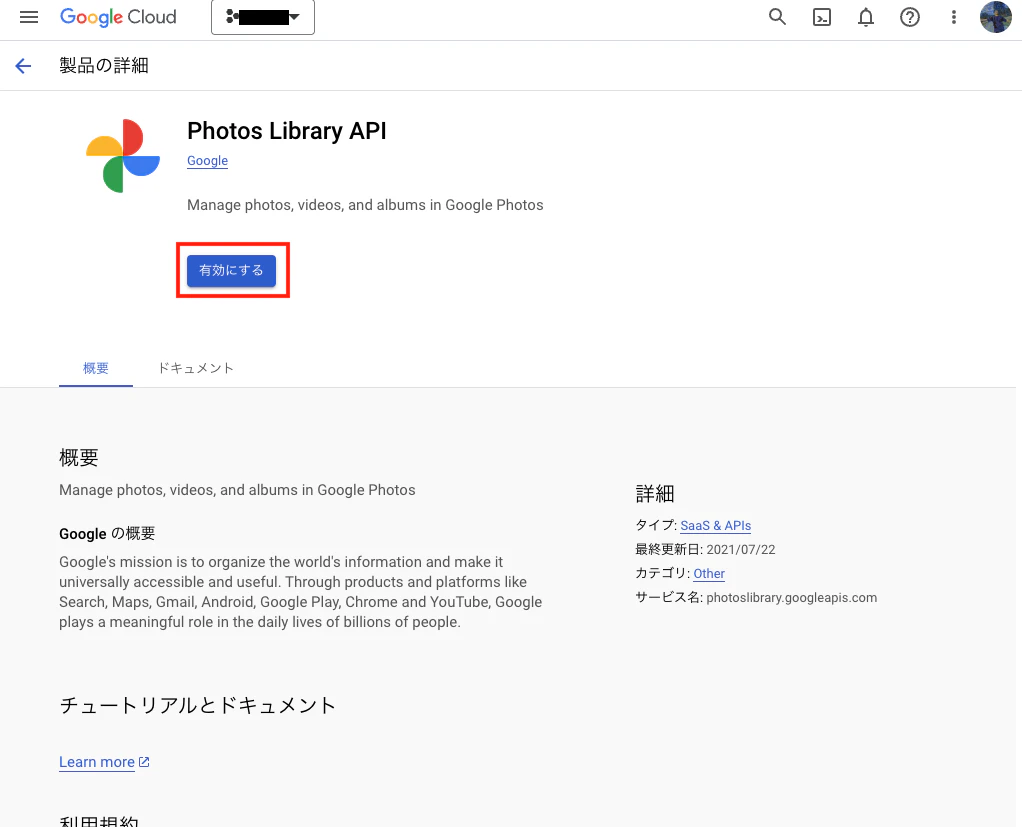The width and height of the screenshot is (1022, 827).
Task: Click the Google の概要 subheading
Action: (x=108, y=534)
